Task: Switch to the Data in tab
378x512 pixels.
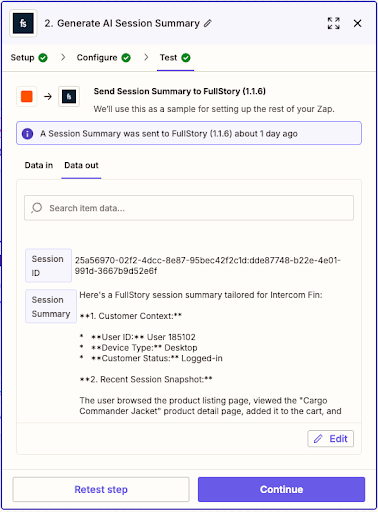Action: (x=39, y=165)
